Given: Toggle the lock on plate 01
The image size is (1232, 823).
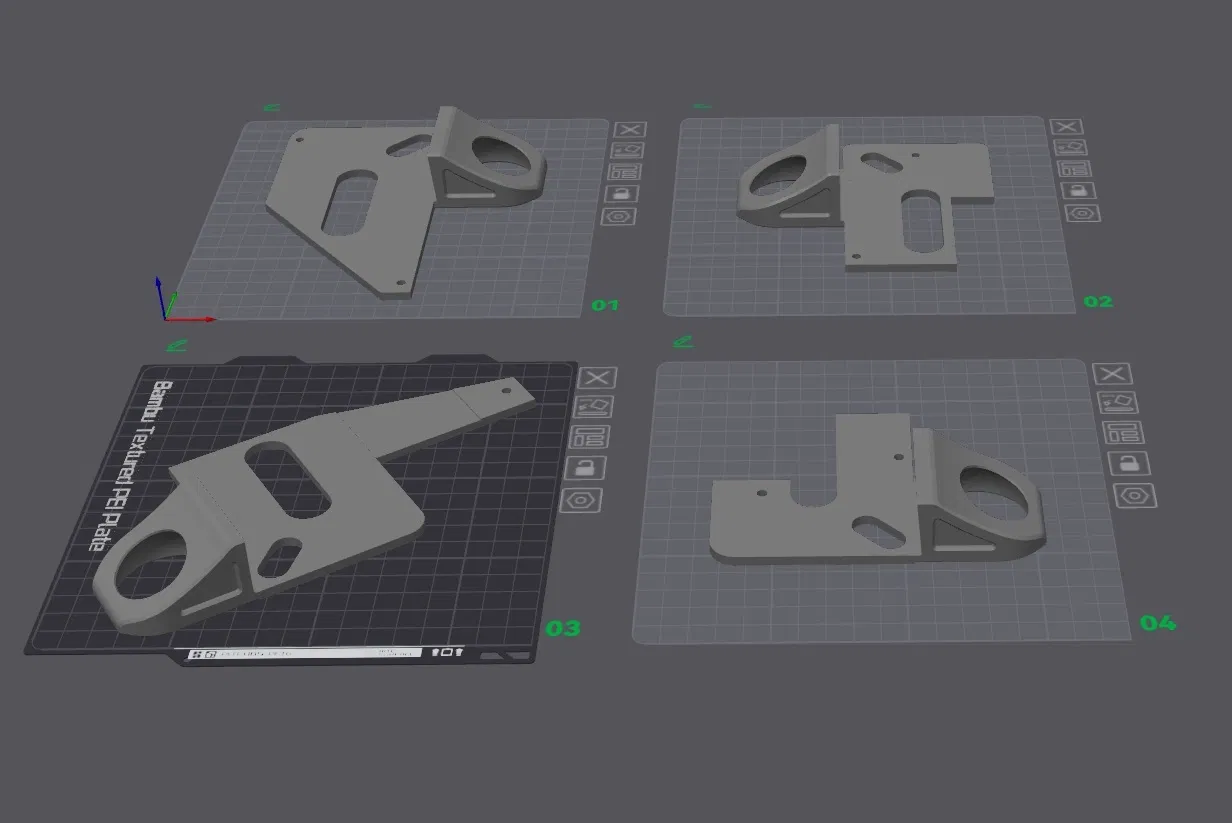Looking at the screenshot, I should coord(621,193).
